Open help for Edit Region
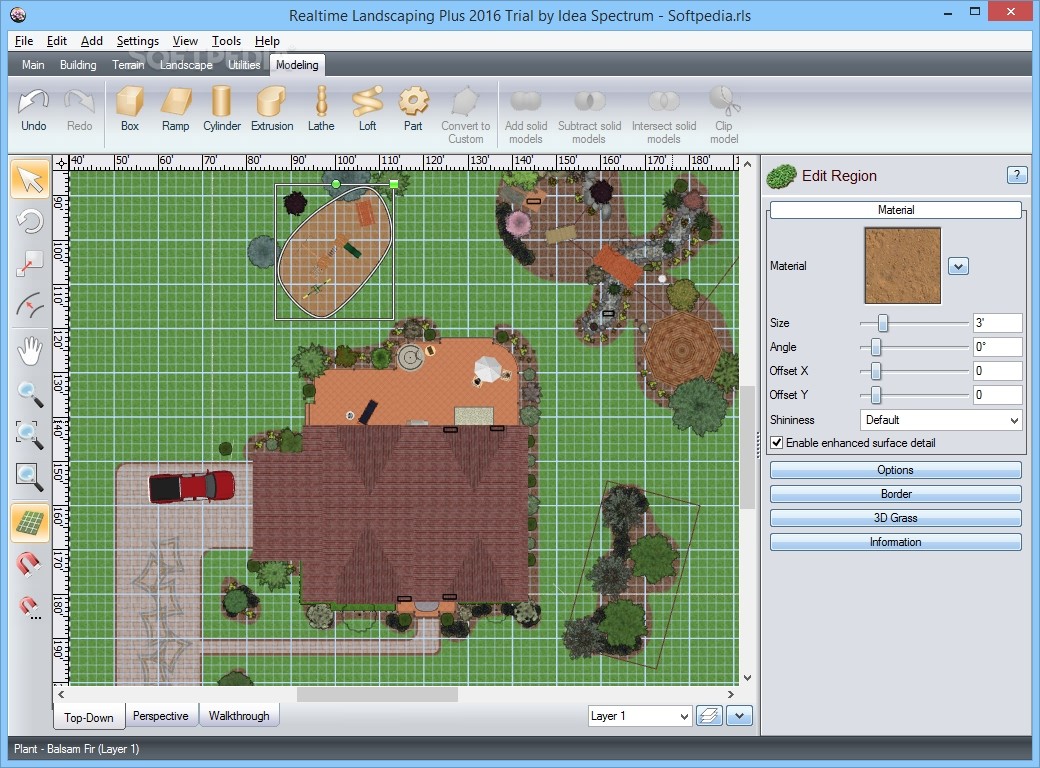1040x768 pixels. point(1017,175)
